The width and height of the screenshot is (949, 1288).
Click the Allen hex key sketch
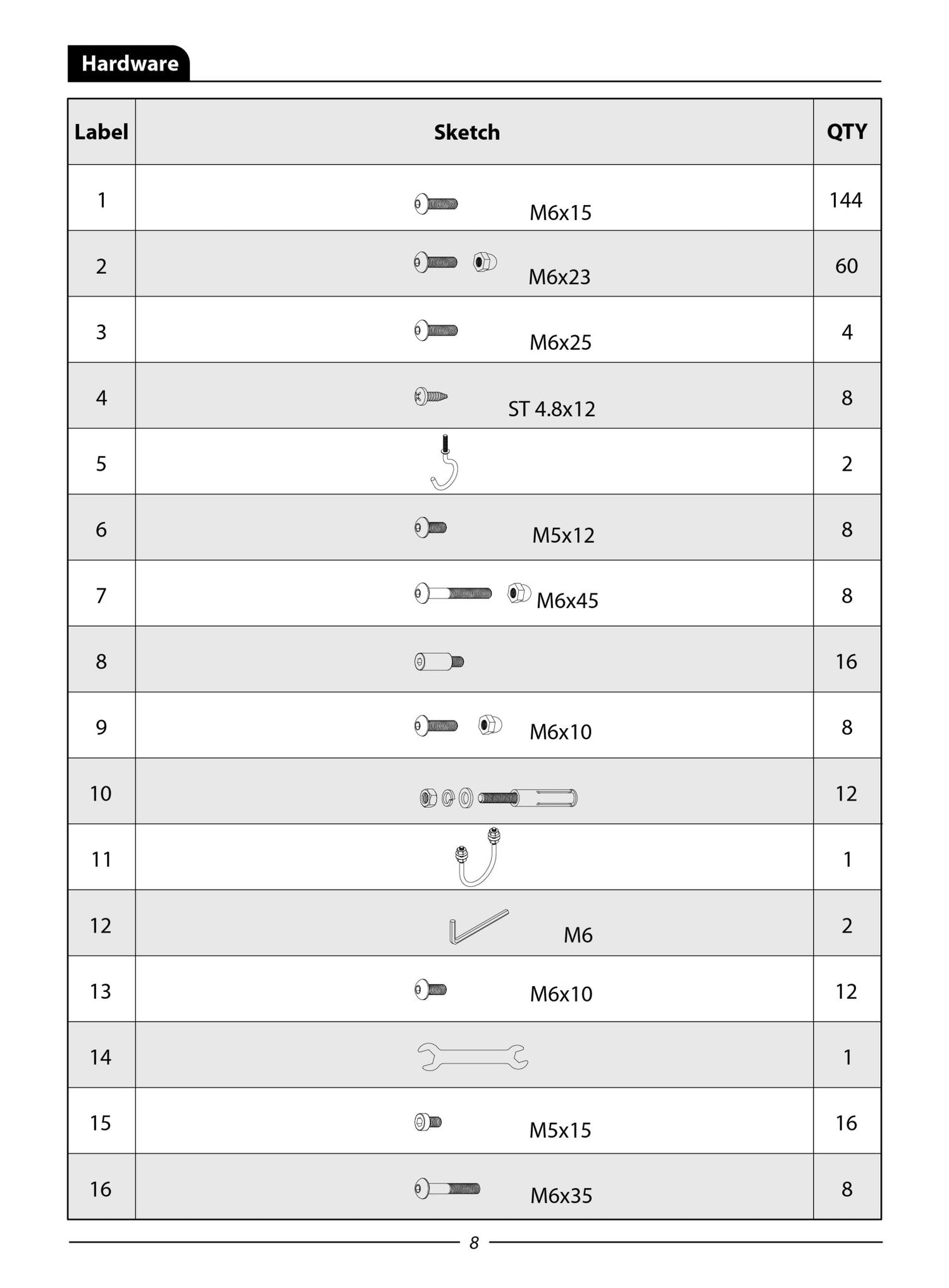click(x=478, y=927)
